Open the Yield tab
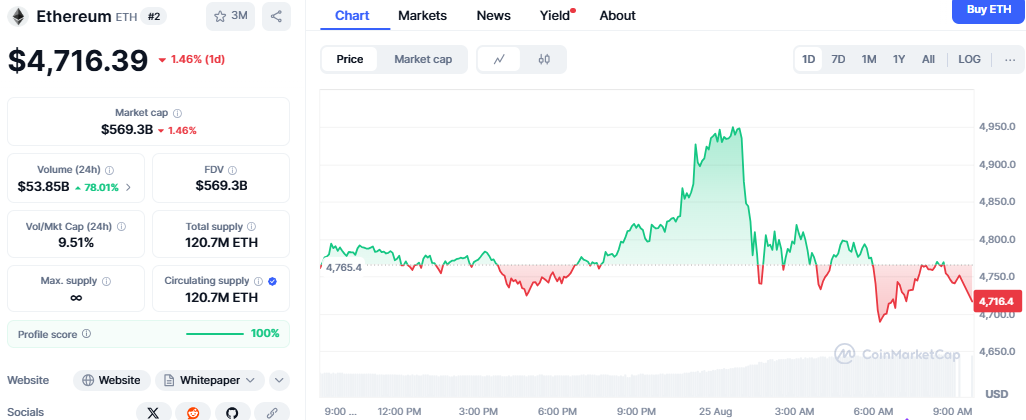 coord(555,16)
